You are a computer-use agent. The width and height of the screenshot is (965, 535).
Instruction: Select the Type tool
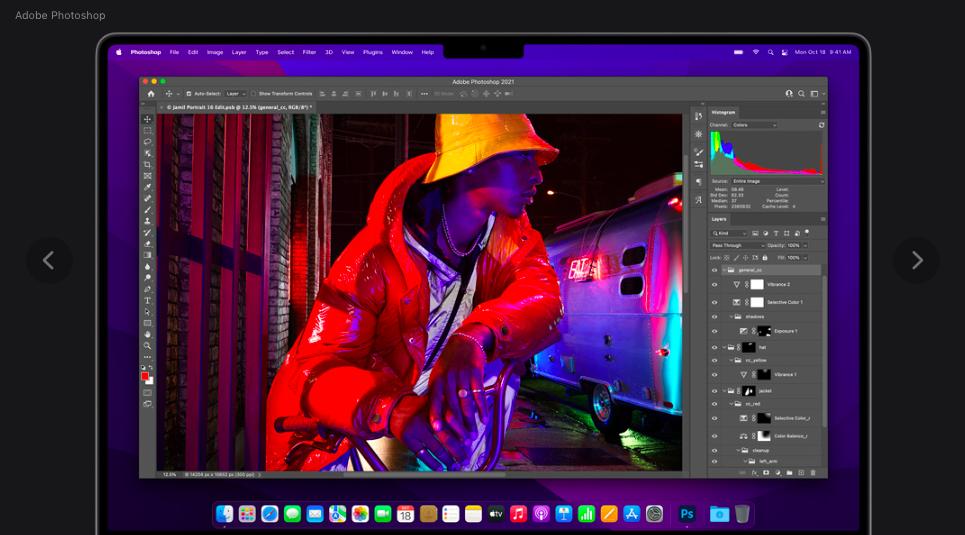(147, 300)
